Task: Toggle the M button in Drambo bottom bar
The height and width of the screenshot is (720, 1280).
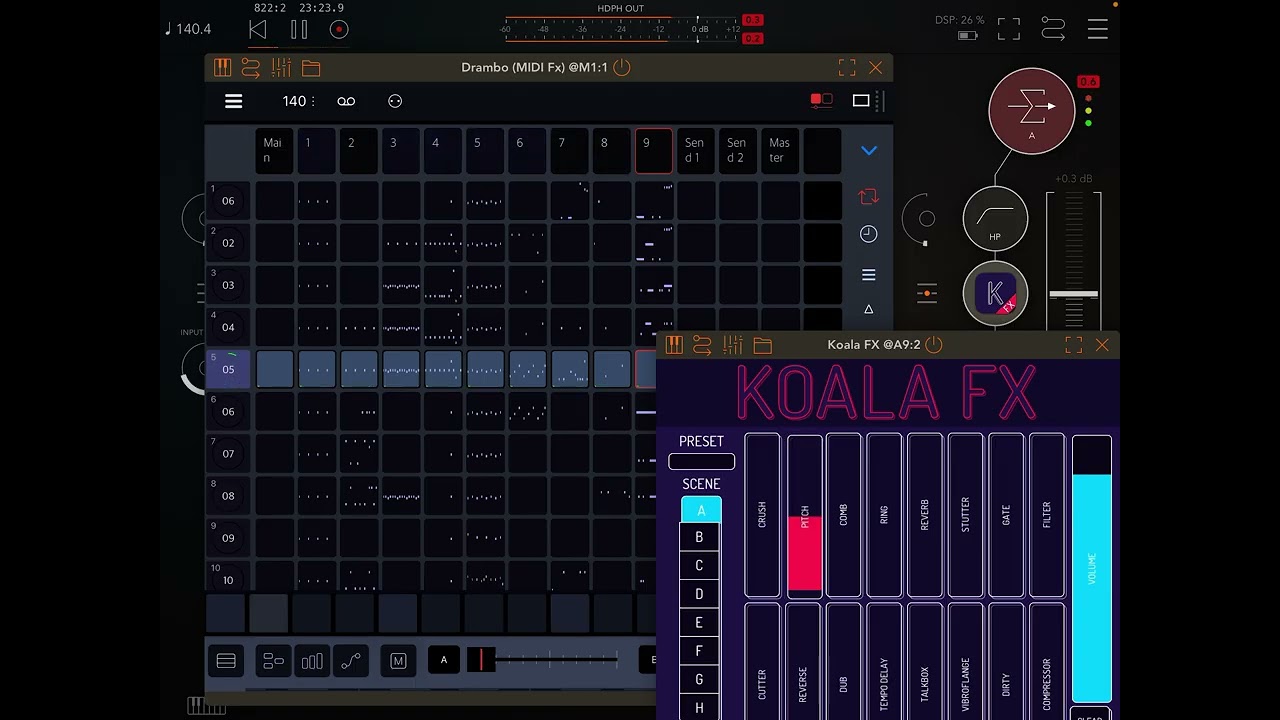Action: coord(398,661)
